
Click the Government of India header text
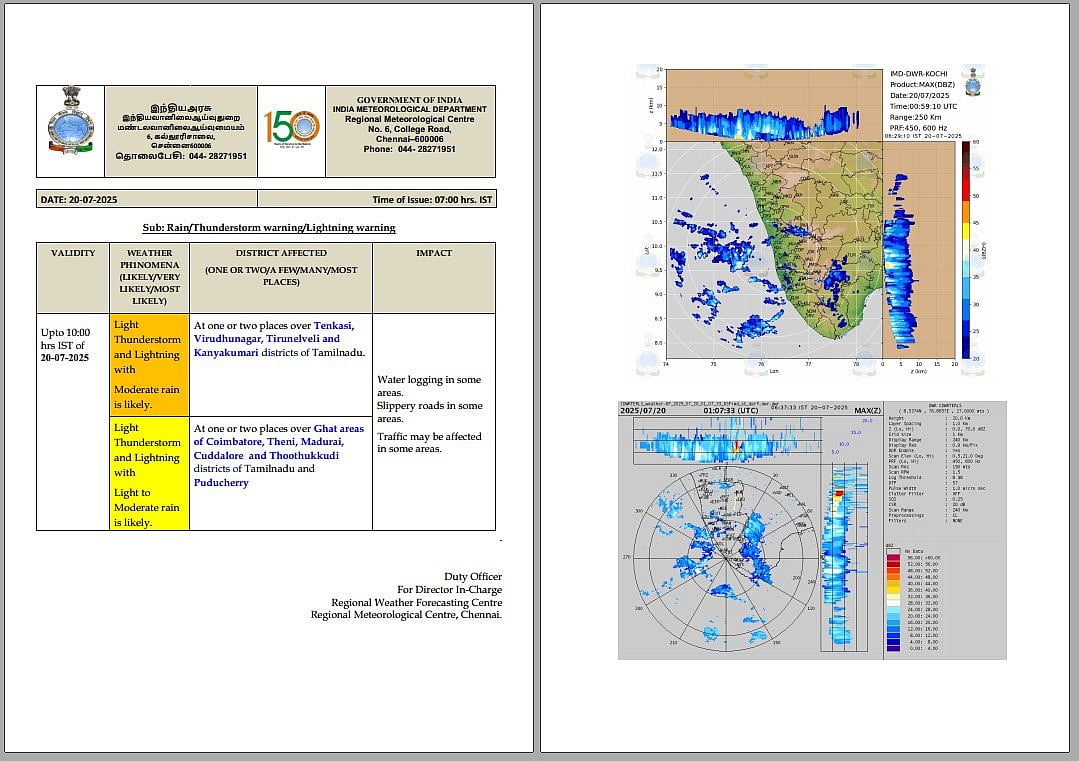pos(409,100)
